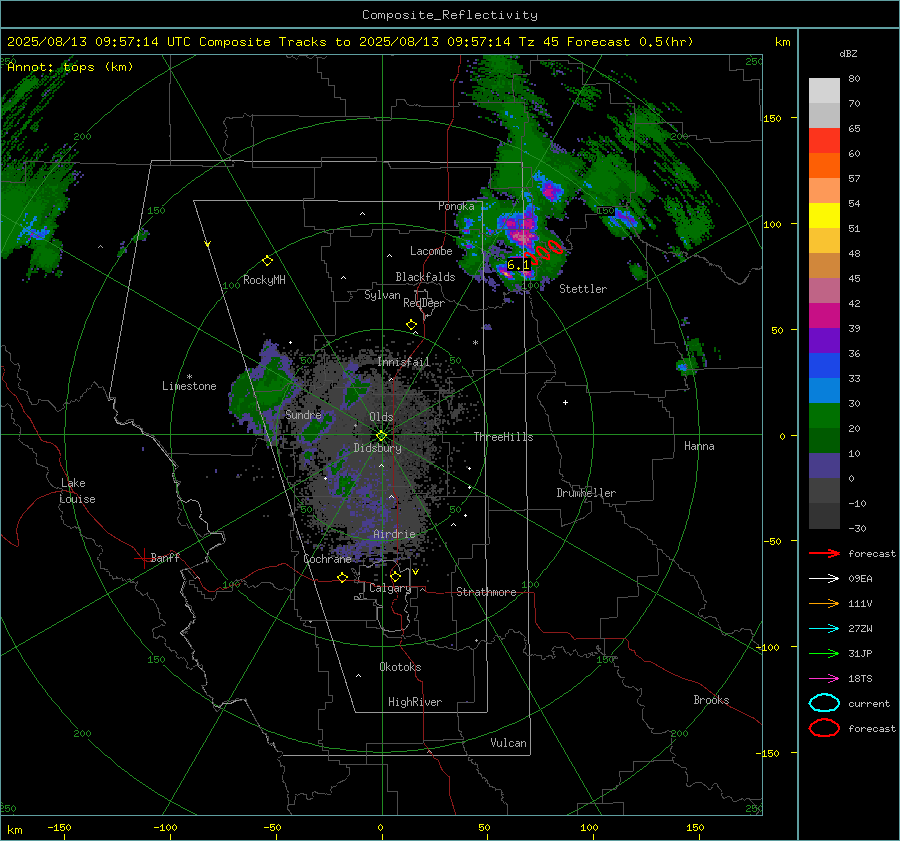The image size is (900, 841).
Task: Click the Innisfail city label
Action: [x=404, y=362]
